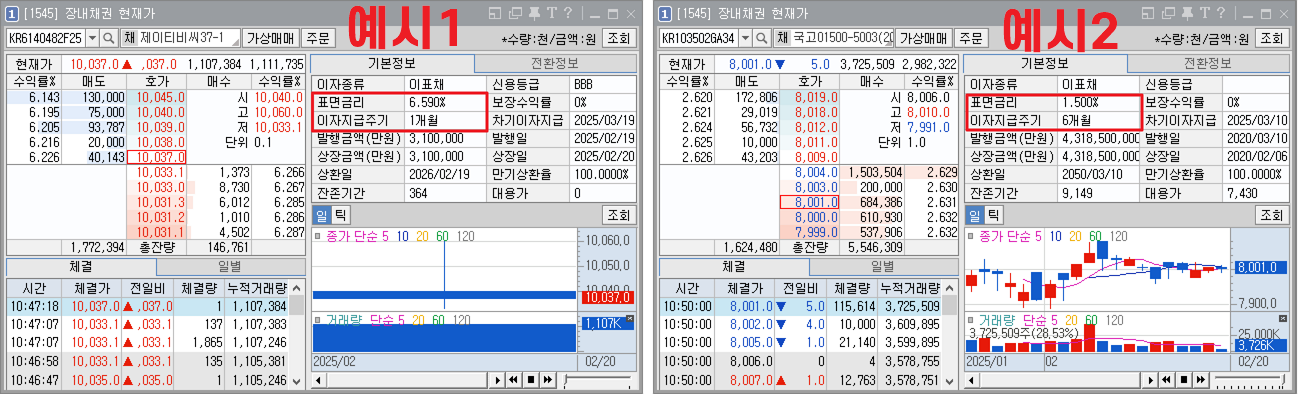Toggle 종가 단순 indicator marker in right chart
The width and height of the screenshot is (1301, 394).
click(972, 237)
